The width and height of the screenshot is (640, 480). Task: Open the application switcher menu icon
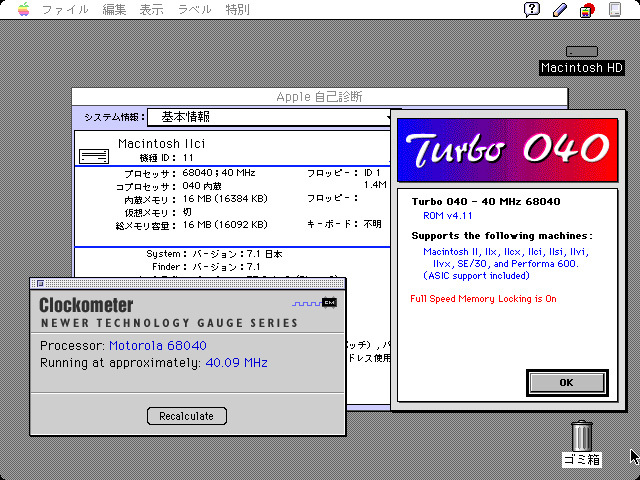615,9
